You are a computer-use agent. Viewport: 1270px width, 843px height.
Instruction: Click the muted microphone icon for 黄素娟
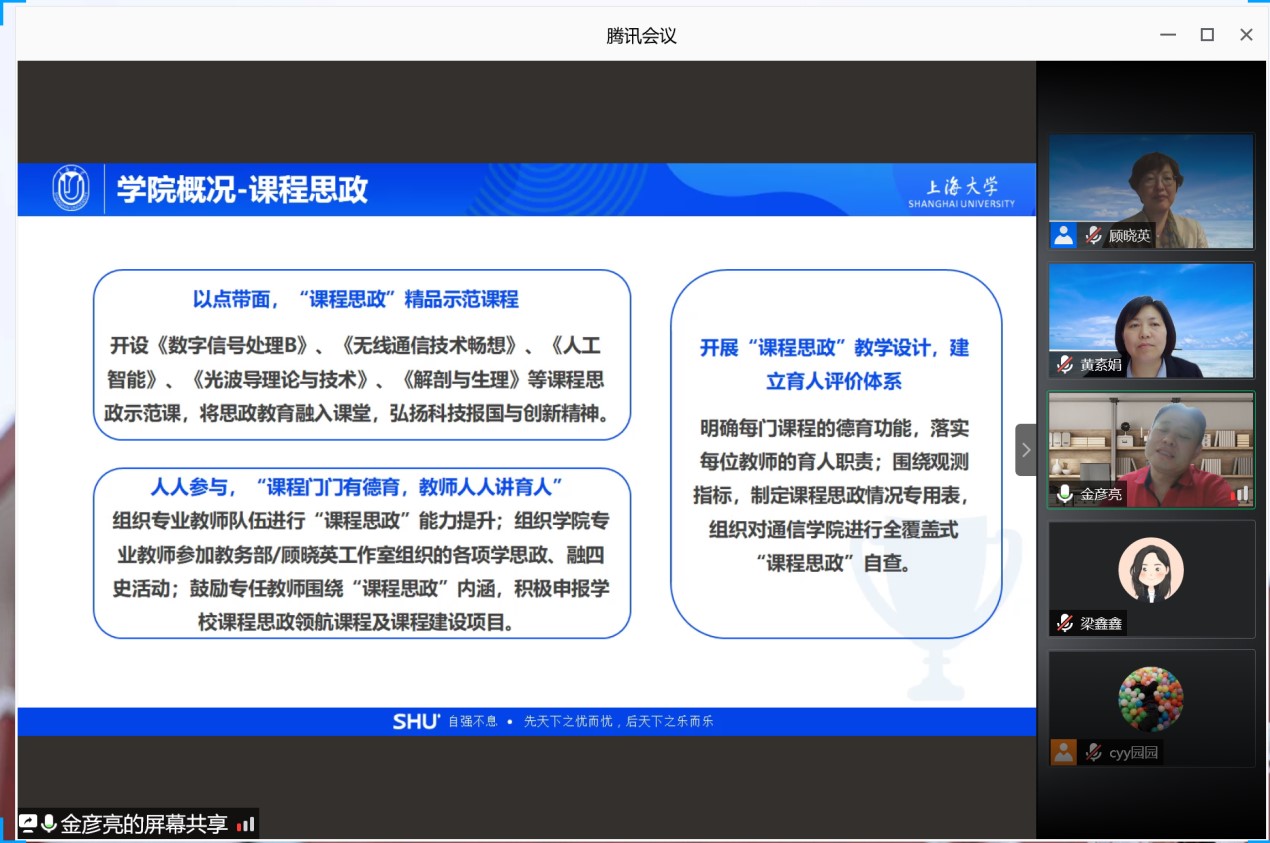(1065, 365)
